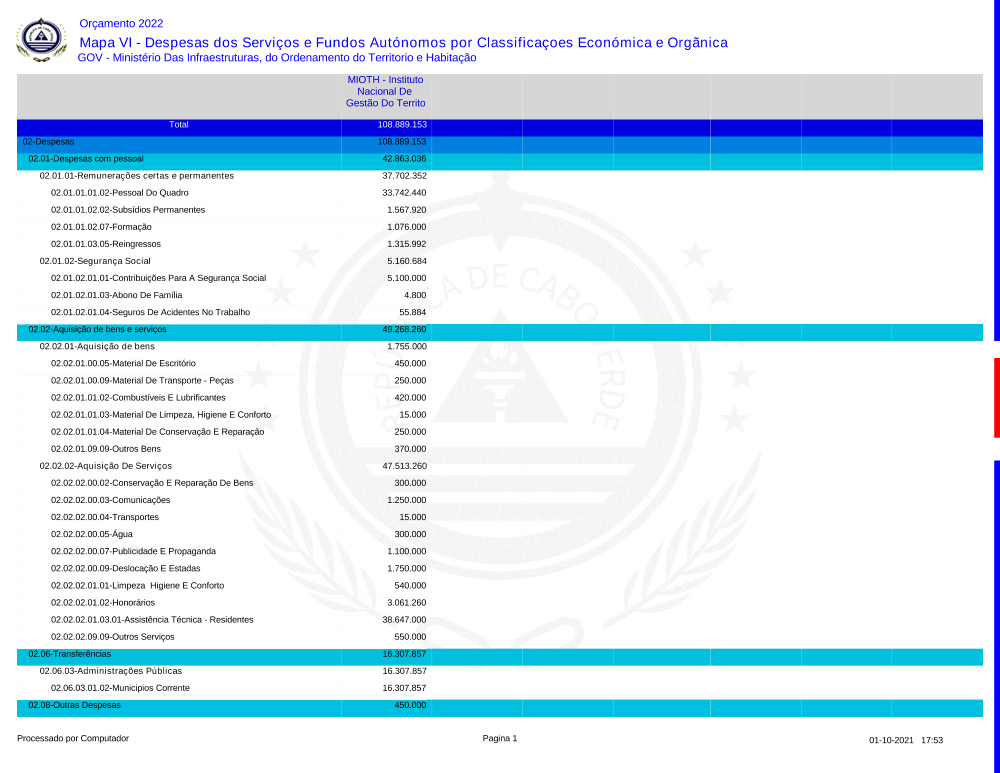1000x773 pixels.
Task: Select the Pessoal Do Quadro line
Action: pyautogui.click(x=119, y=193)
